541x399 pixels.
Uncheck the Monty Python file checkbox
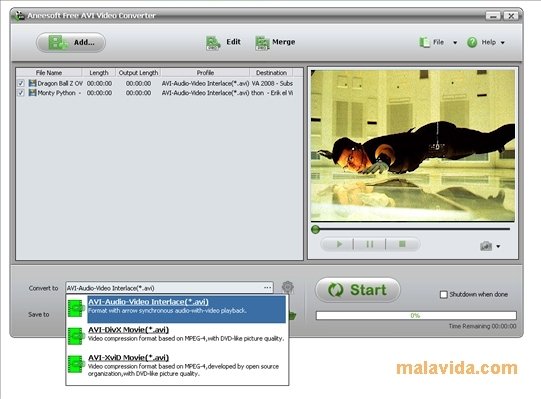click(21, 93)
